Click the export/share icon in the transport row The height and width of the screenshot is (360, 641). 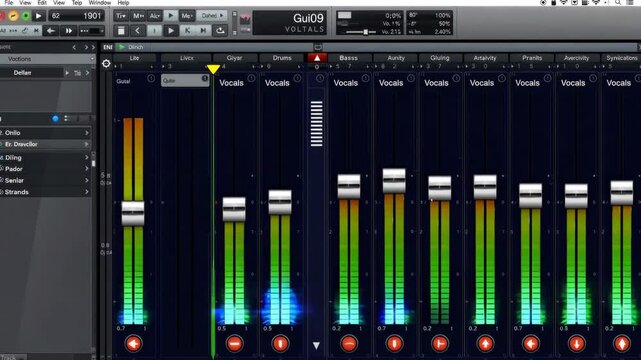(220, 31)
